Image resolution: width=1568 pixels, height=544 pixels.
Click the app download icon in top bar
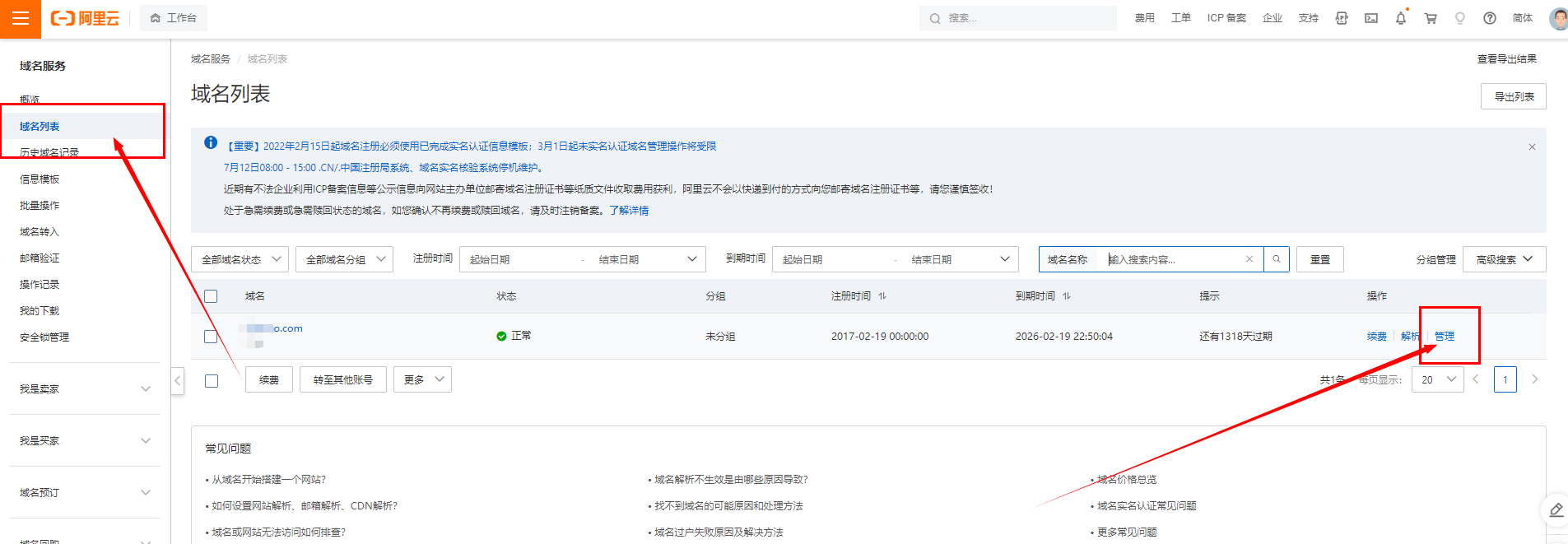tap(1342, 18)
